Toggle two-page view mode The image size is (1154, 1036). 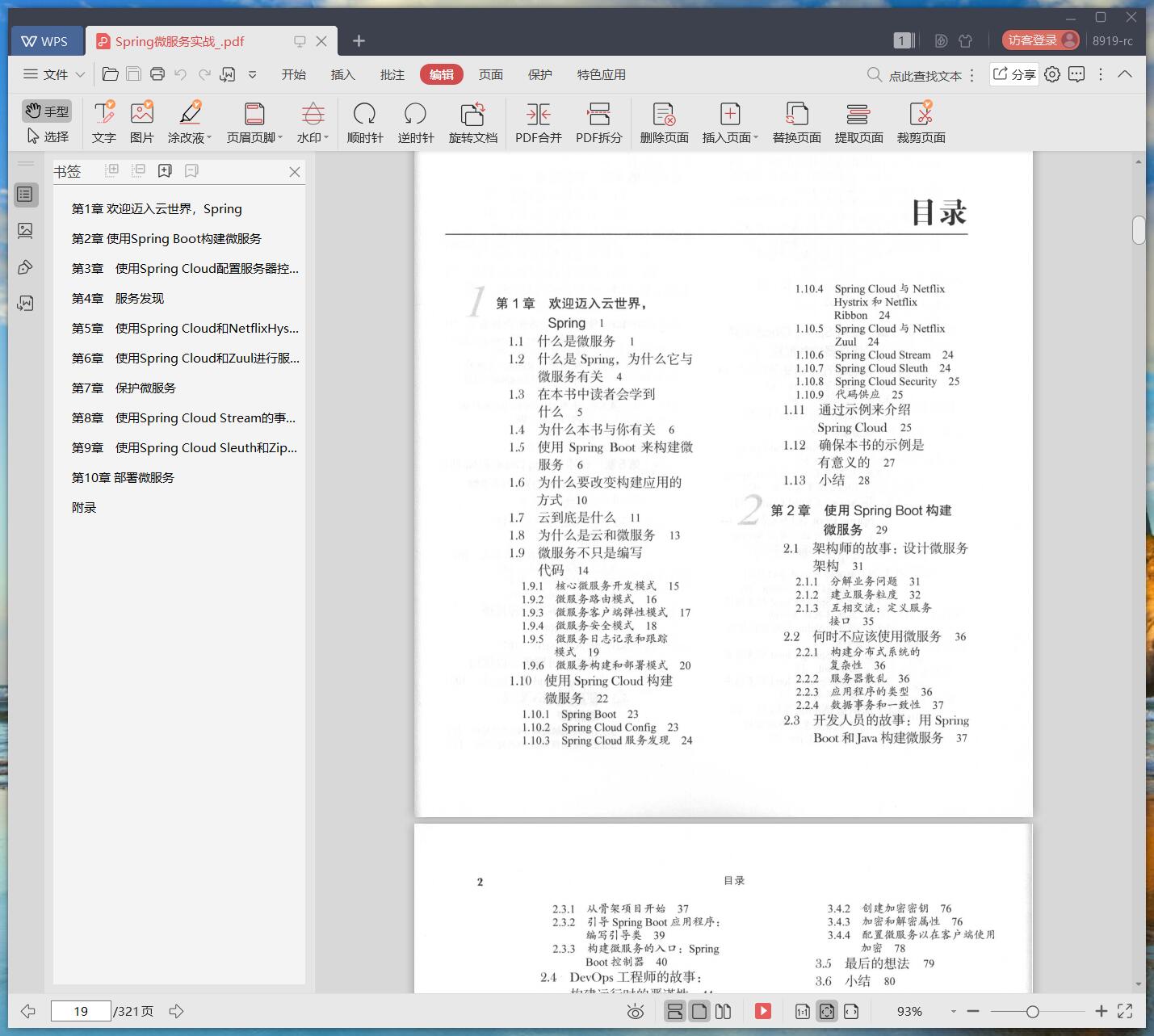(724, 1011)
